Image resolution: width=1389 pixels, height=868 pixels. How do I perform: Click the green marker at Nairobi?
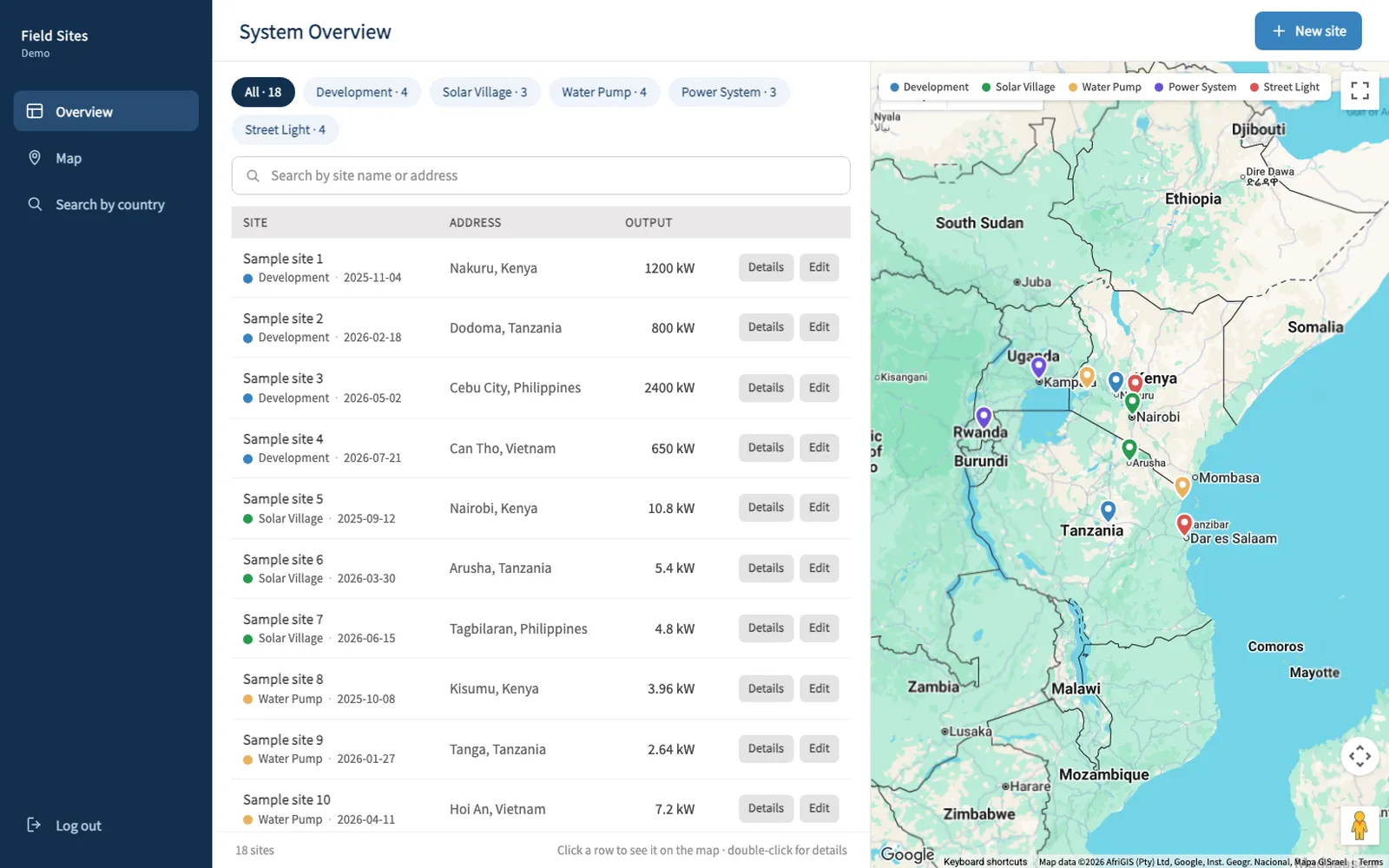coord(1132,403)
